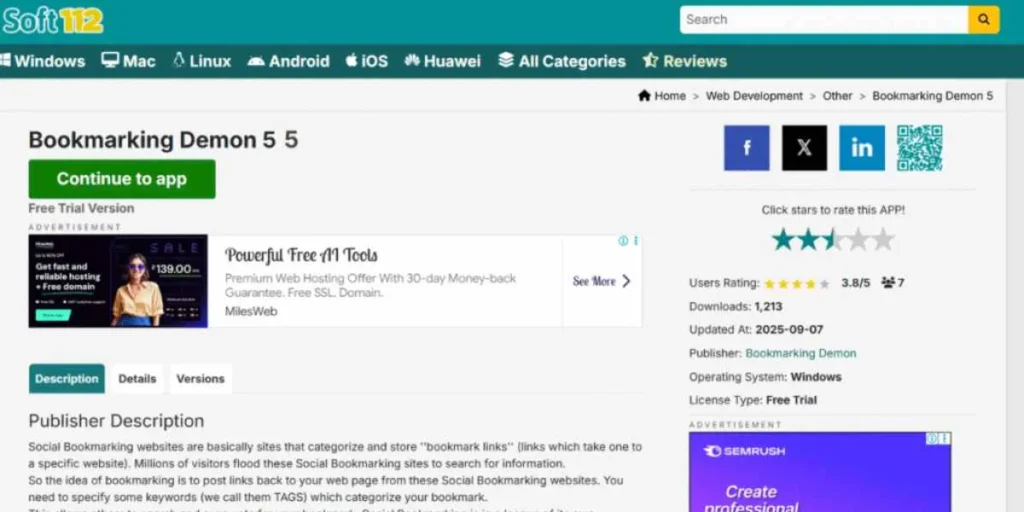Click the yellow search magnifier button

point(984,19)
